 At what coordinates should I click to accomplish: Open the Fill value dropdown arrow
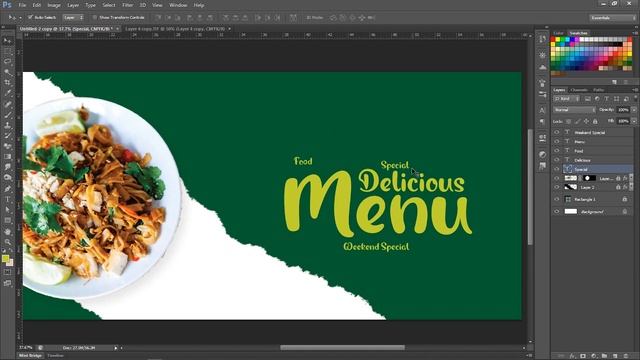tap(634, 121)
